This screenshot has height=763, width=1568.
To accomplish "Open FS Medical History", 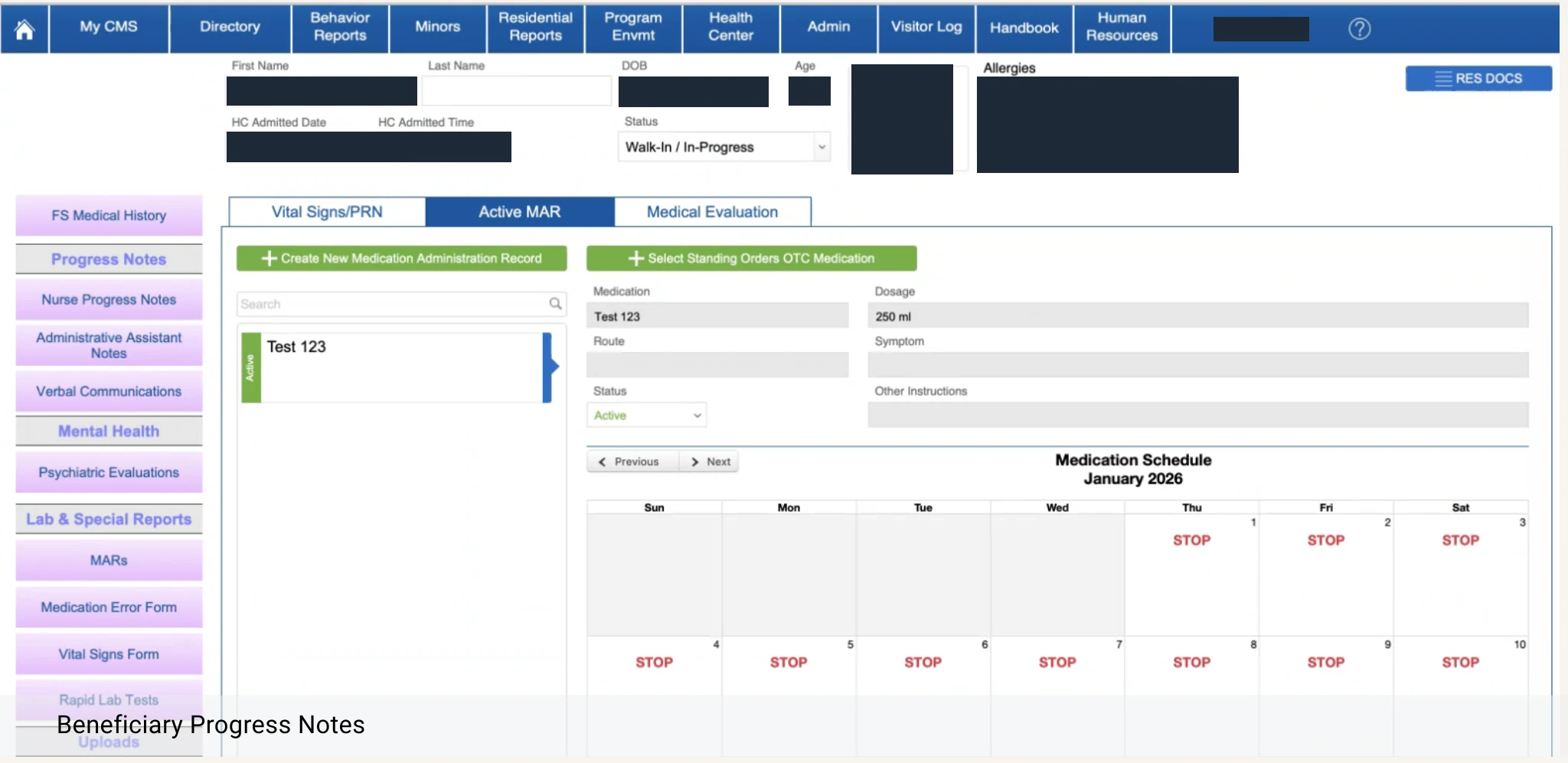I will pyautogui.click(x=109, y=216).
